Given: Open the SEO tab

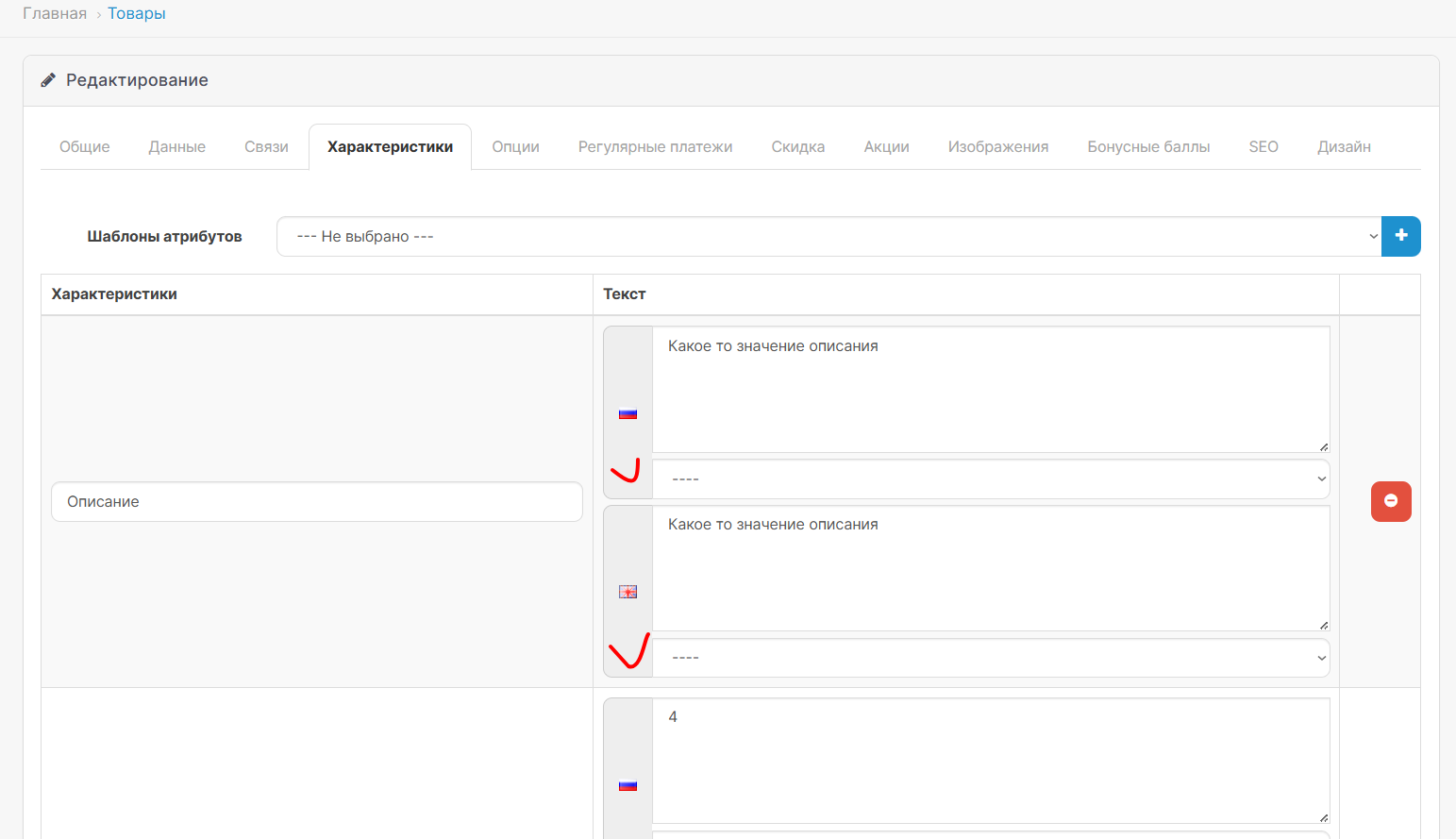Looking at the screenshot, I should [x=1263, y=147].
